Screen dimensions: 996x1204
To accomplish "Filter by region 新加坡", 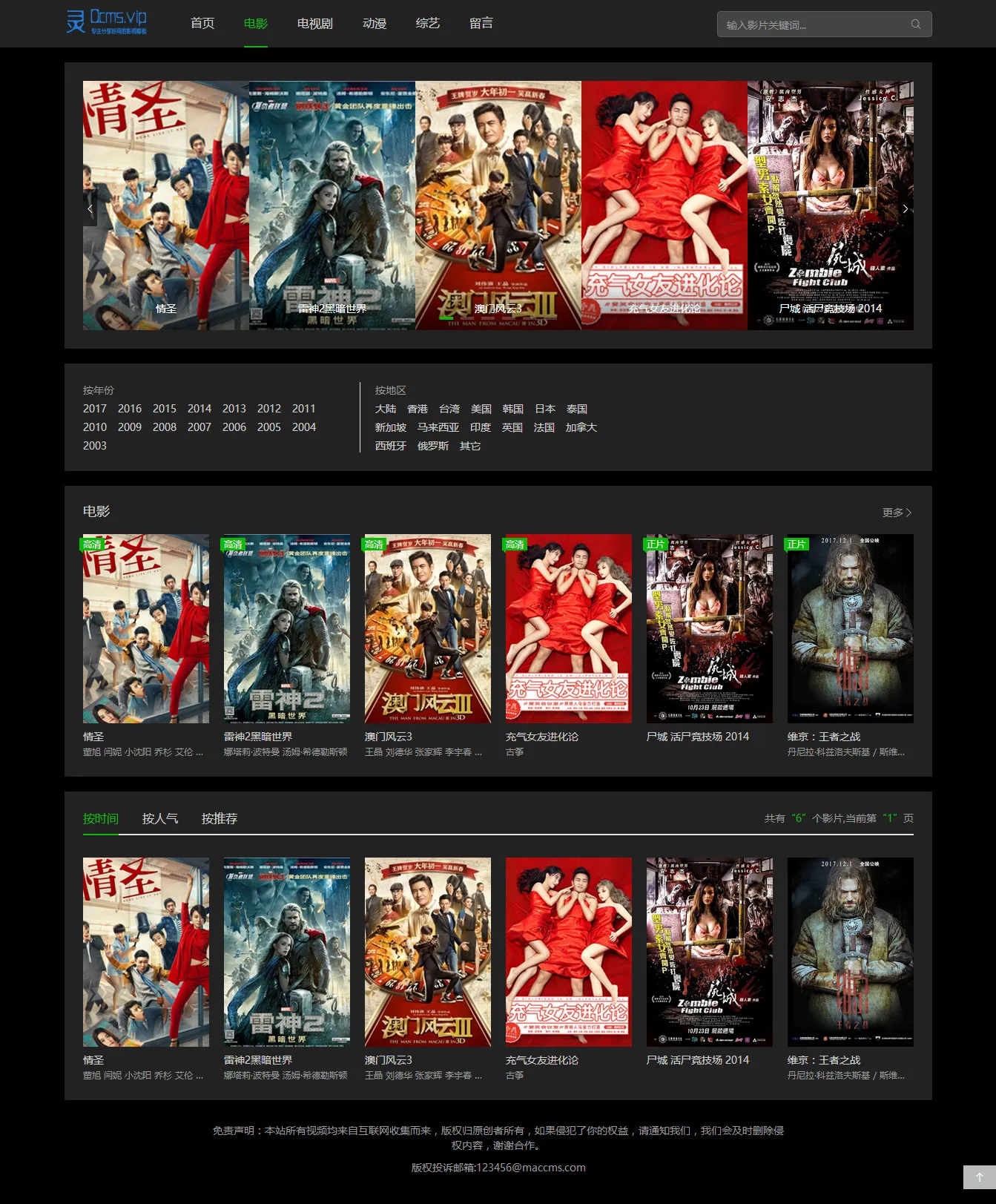I will click(x=391, y=427).
